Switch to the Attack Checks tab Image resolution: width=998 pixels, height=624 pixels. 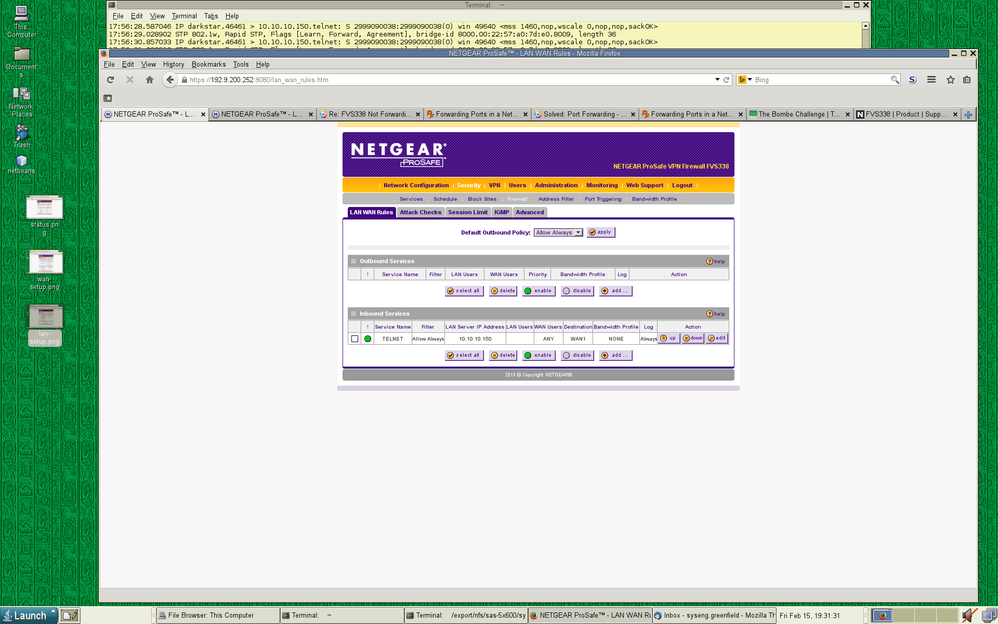420,212
